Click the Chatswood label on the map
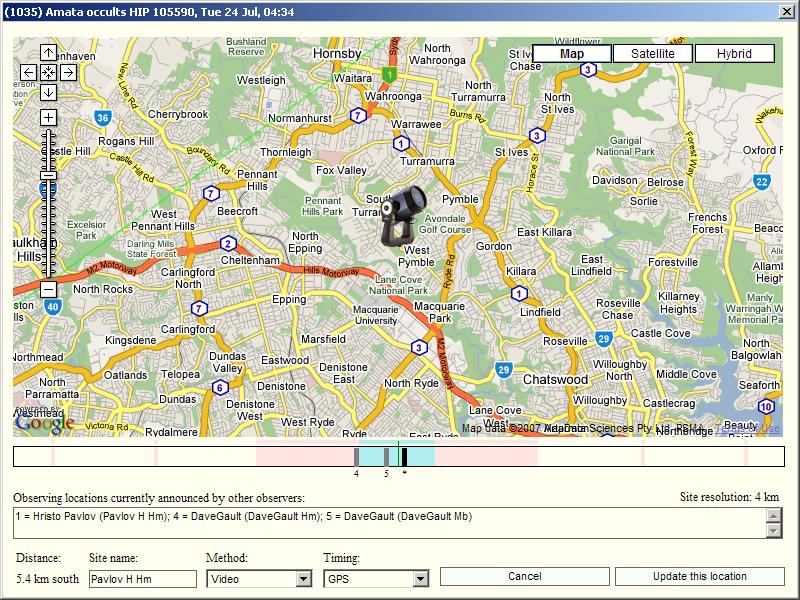Screen dimensions: 800x600 click(x=556, y=380)
